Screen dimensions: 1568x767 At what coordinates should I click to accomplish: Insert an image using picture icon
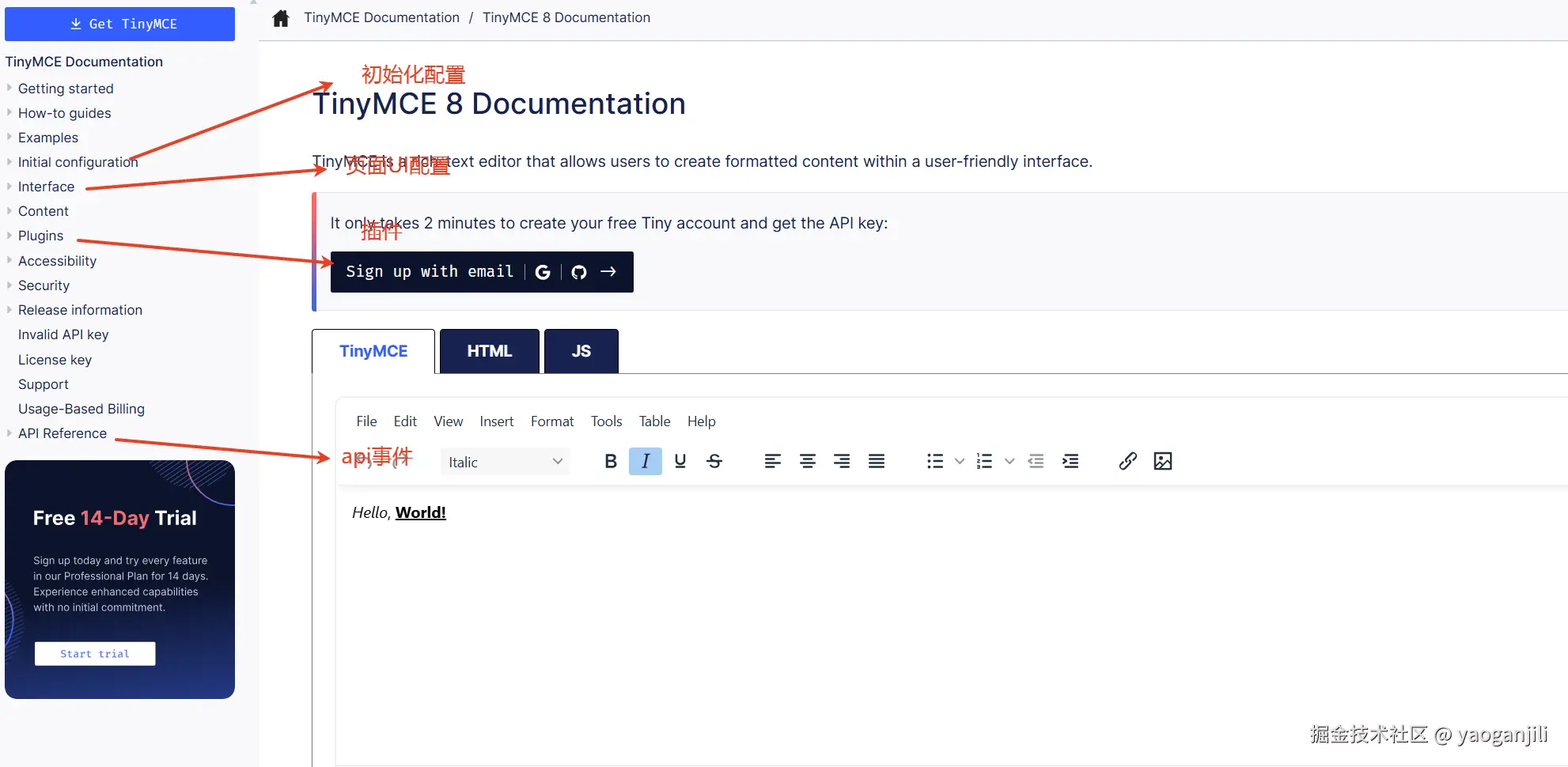1163,461
